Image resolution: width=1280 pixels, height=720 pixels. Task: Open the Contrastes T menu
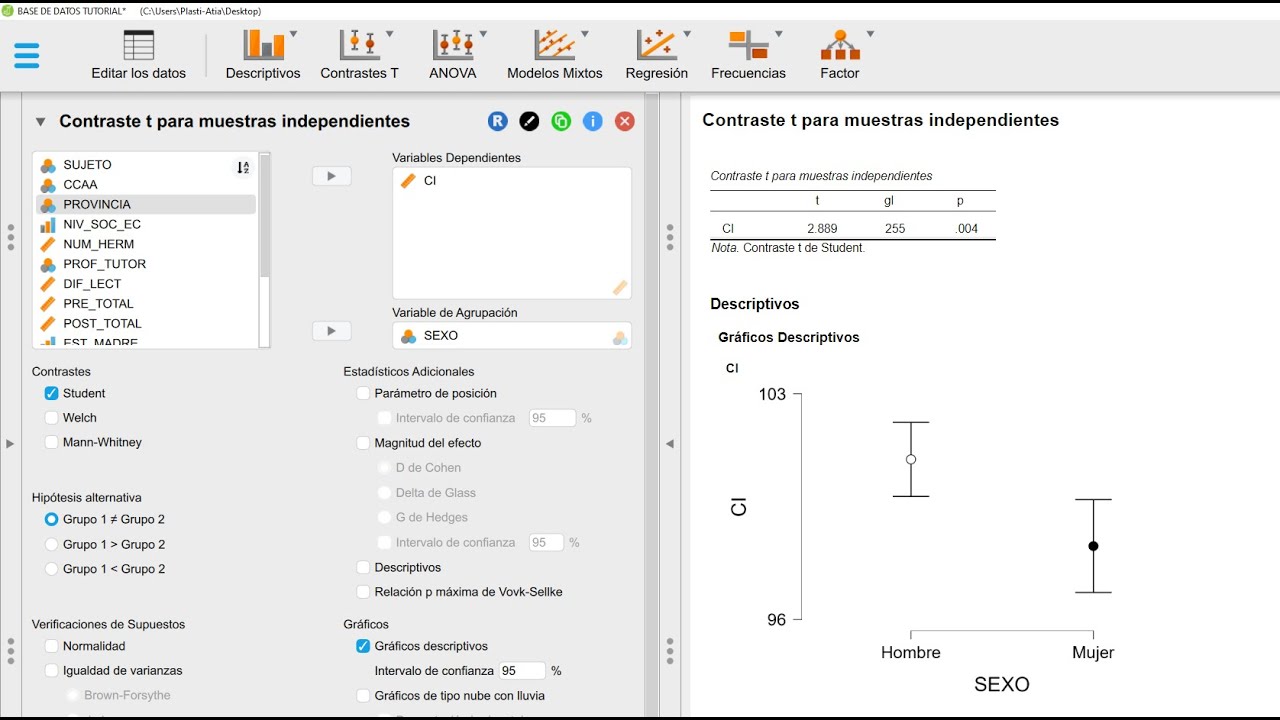coord(359,55)
